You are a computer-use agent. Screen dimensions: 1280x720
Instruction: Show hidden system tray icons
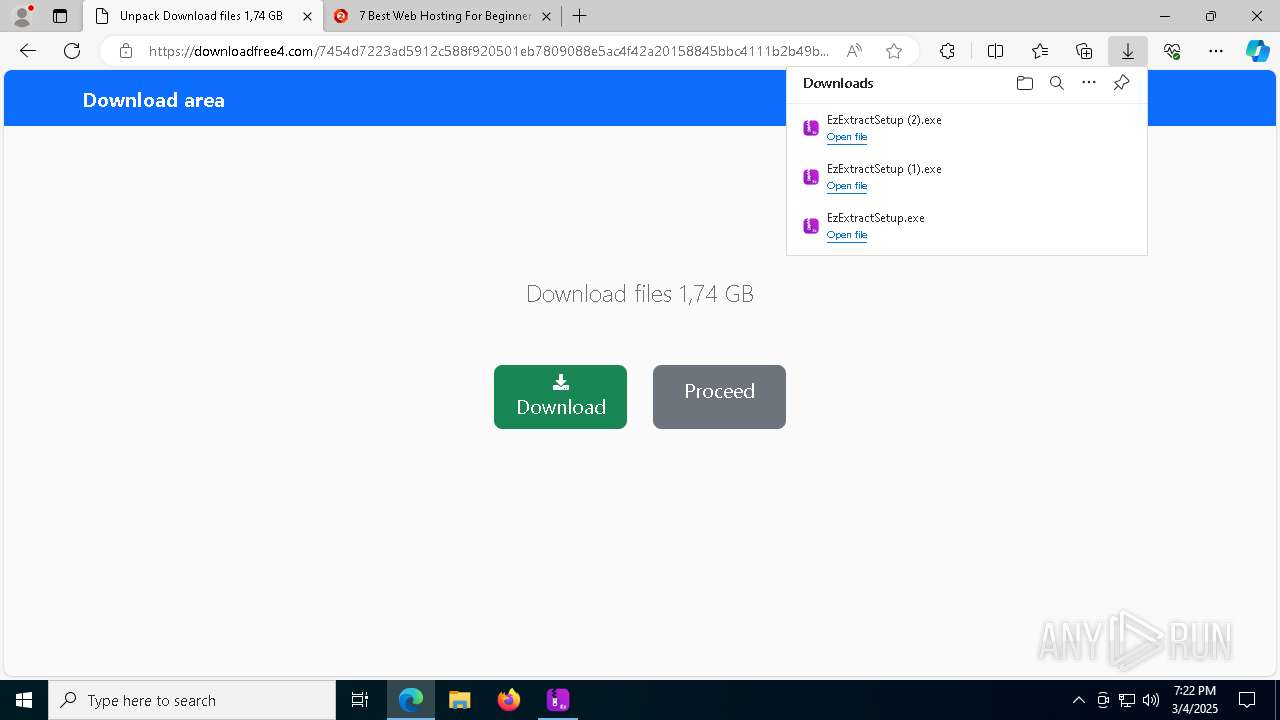pos(1078,700)
